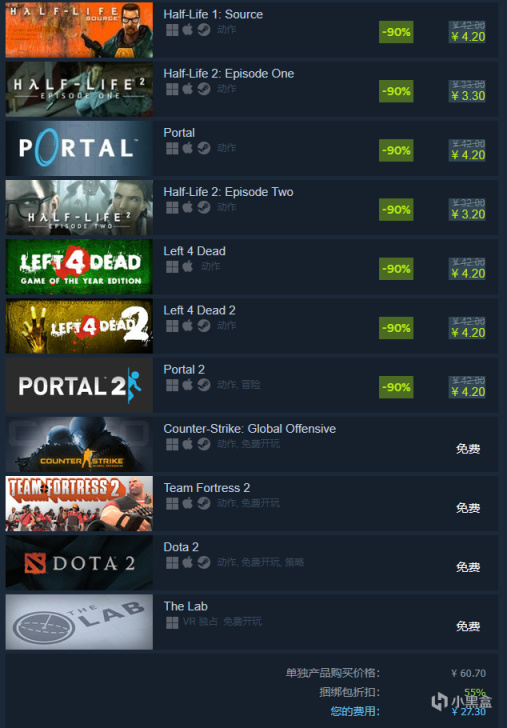507x728 pixels.
Task: Open the Left 4 Dead 2 banner image
Action: [x=79, y=326]
